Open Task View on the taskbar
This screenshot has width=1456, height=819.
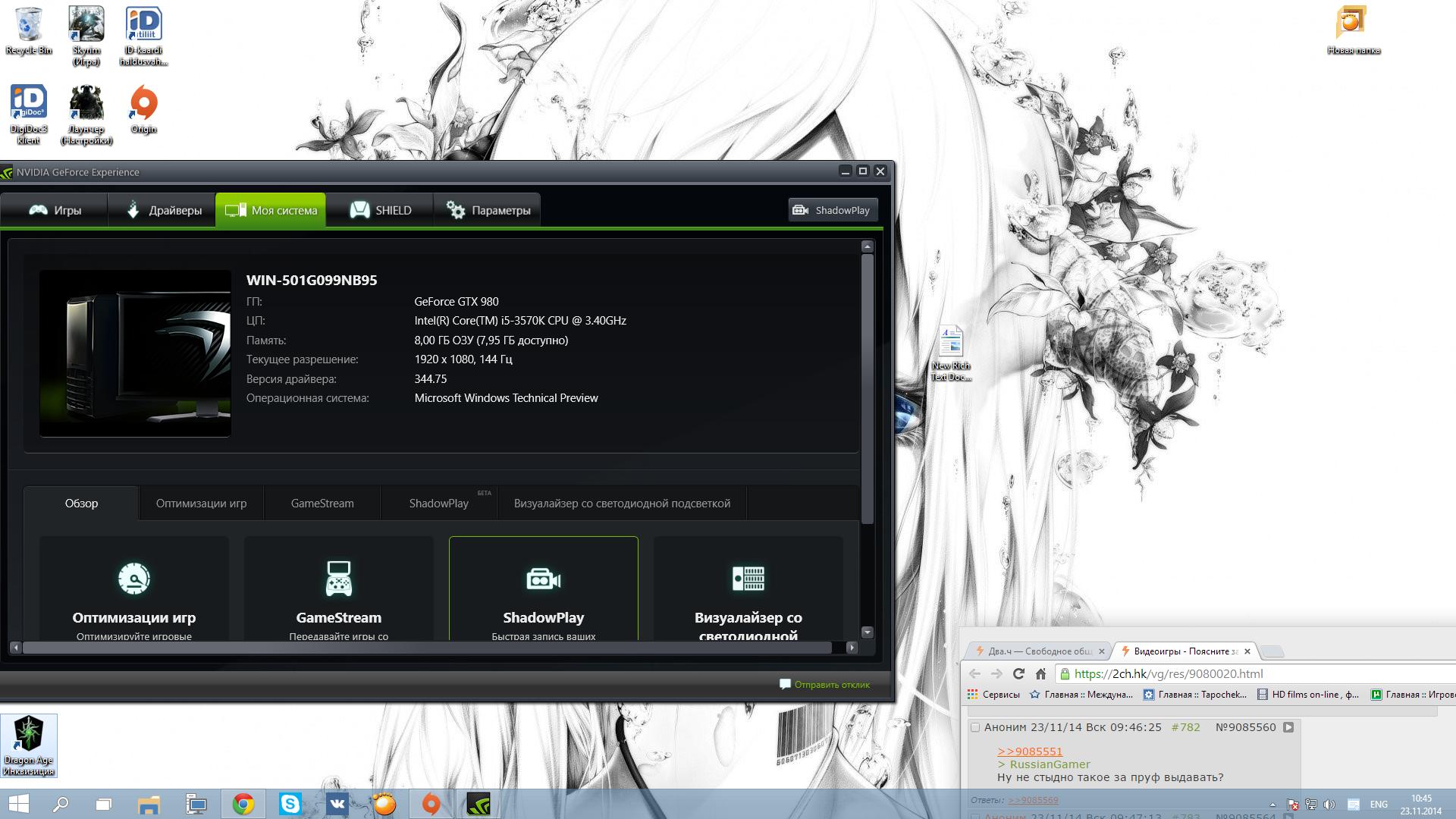click(104, 804)
